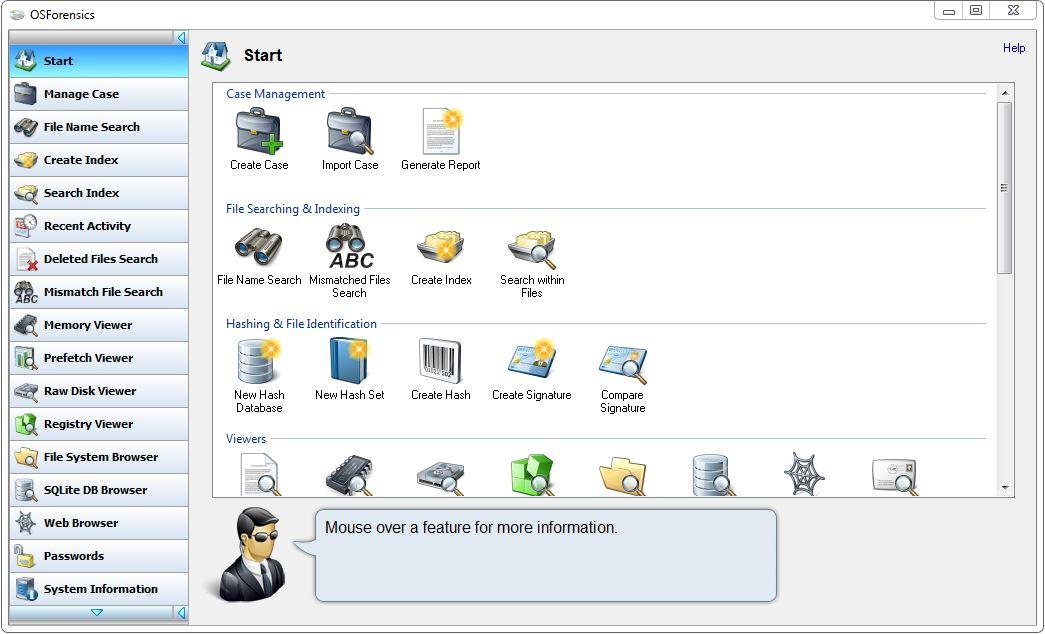Go to System Information sidebar item
Screen dimensions: 1045x634
(x=99, y=589)
